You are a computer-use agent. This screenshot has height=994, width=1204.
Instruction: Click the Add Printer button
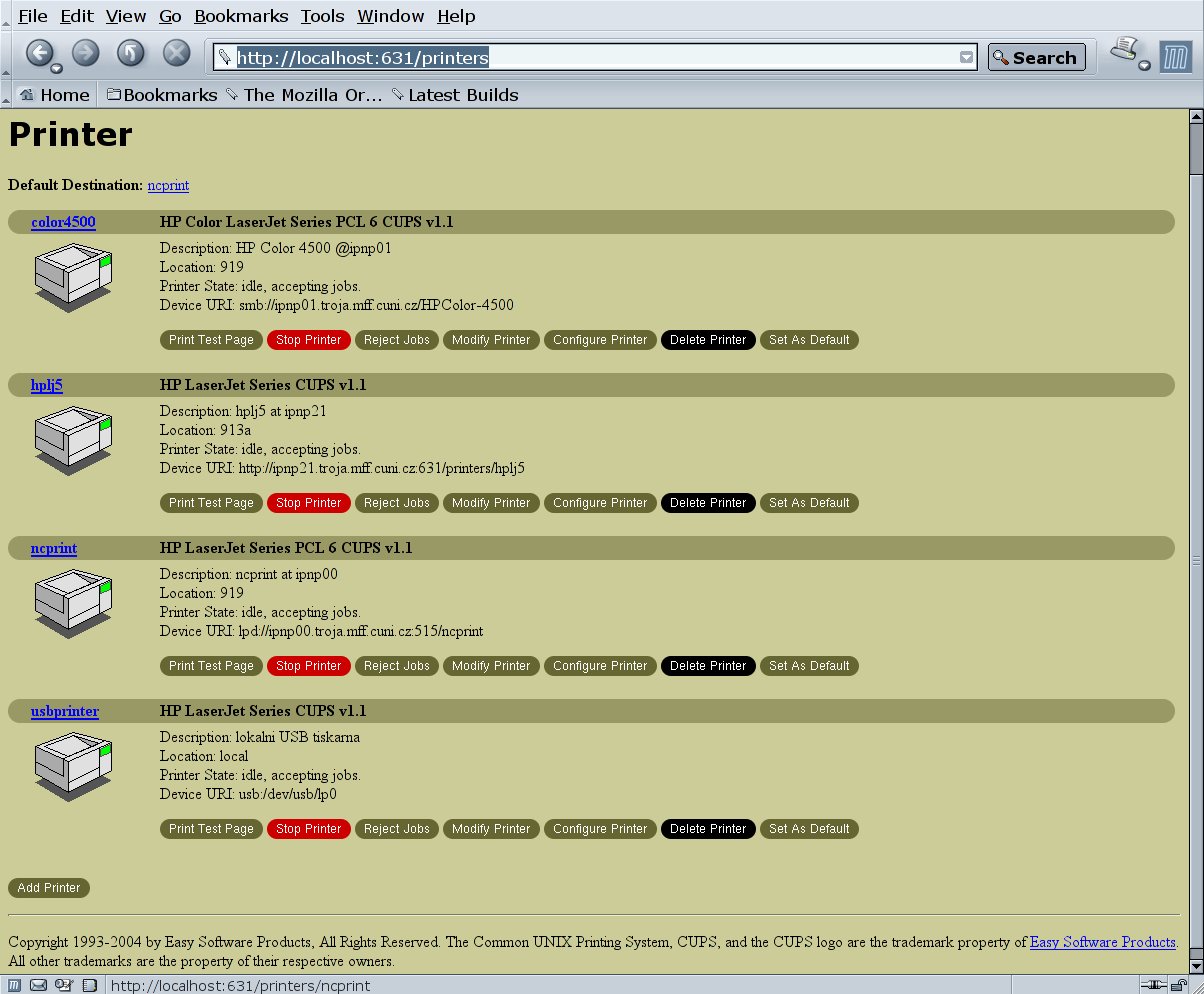click(49, 888)
